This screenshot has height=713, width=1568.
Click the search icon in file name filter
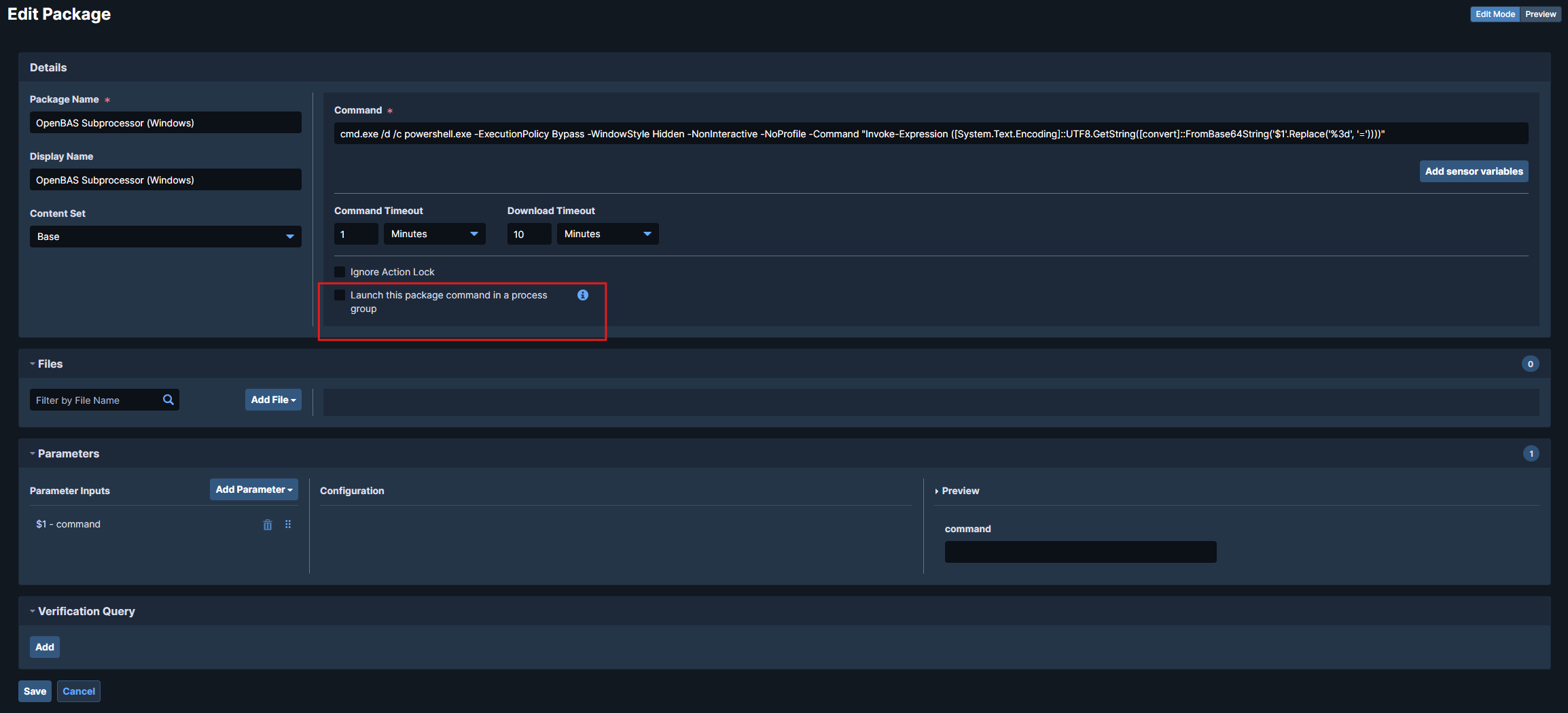(x=168, y=400)
